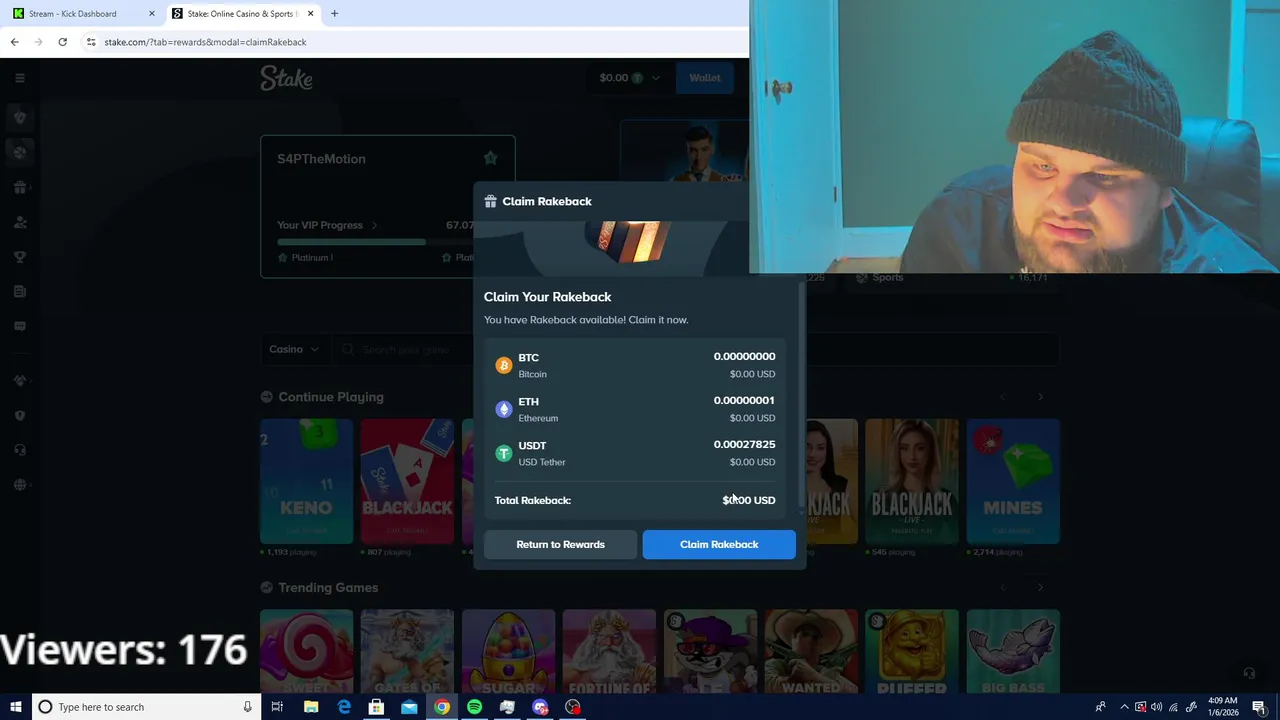Click the BTC Bitcoin coin icon
Viewport: 1280px width, 720px height.
(504, 365)
